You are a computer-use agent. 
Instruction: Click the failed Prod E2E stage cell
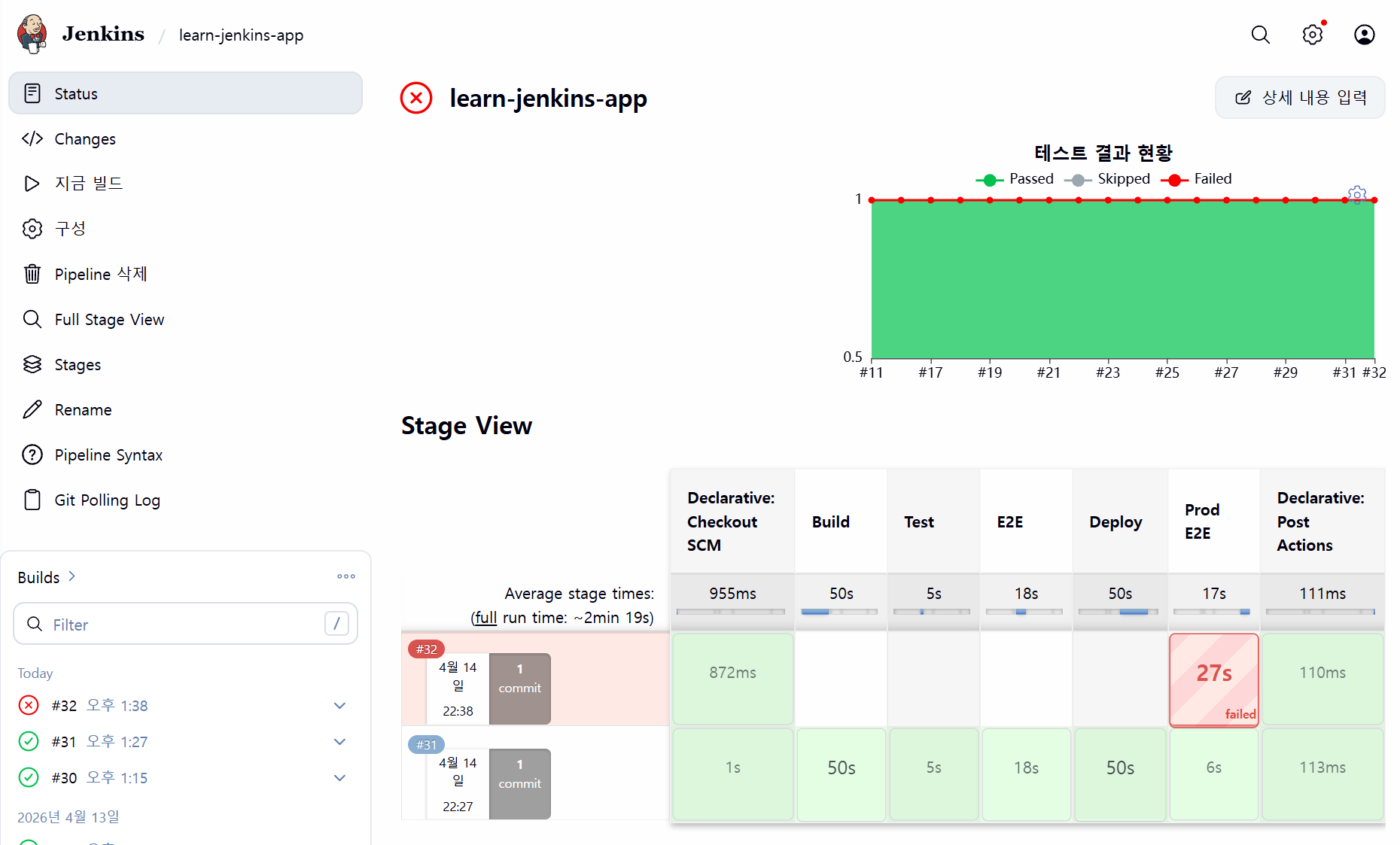click(x=1213, y=679)
